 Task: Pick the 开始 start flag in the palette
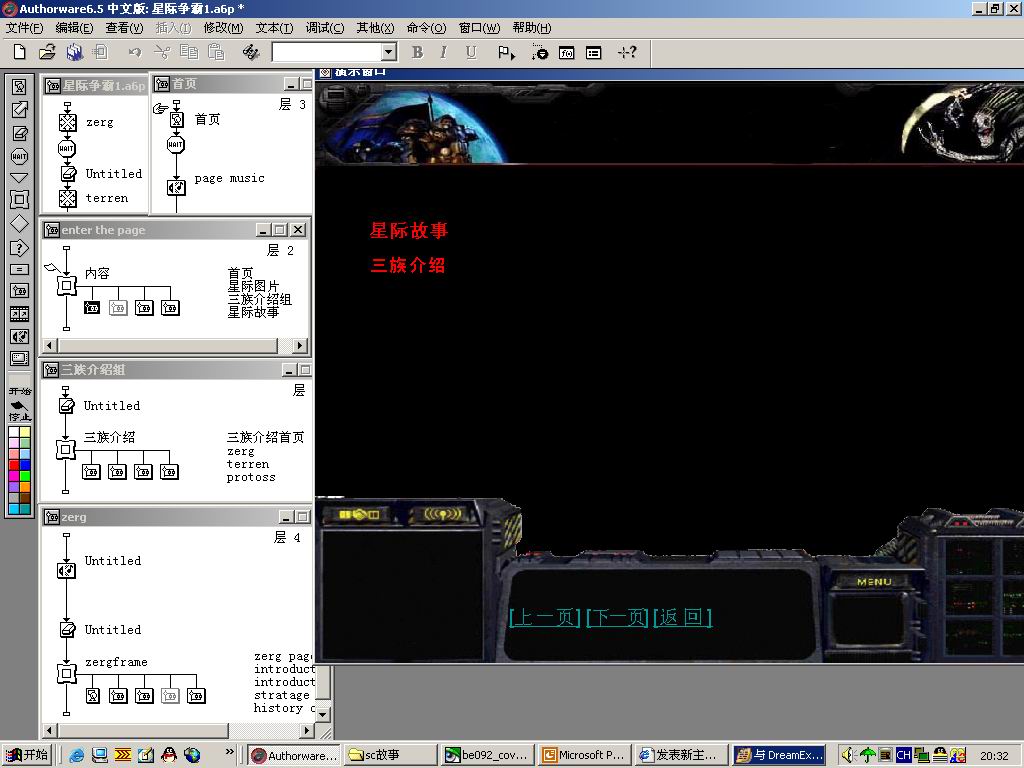coord(20,392)
